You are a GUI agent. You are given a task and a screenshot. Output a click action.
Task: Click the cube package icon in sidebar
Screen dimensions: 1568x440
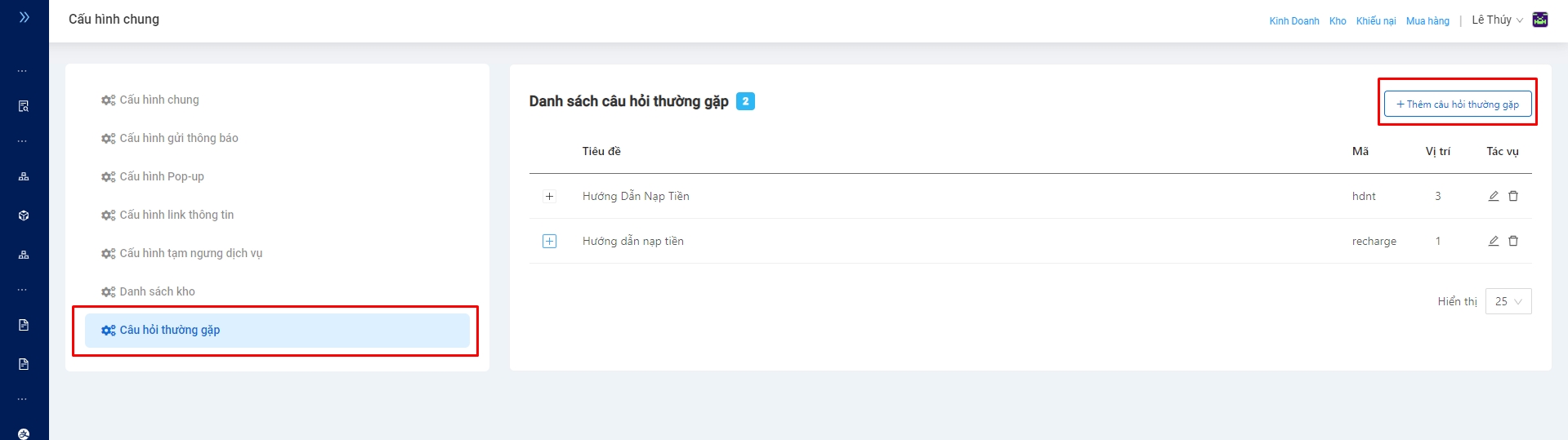pos(24,216)
